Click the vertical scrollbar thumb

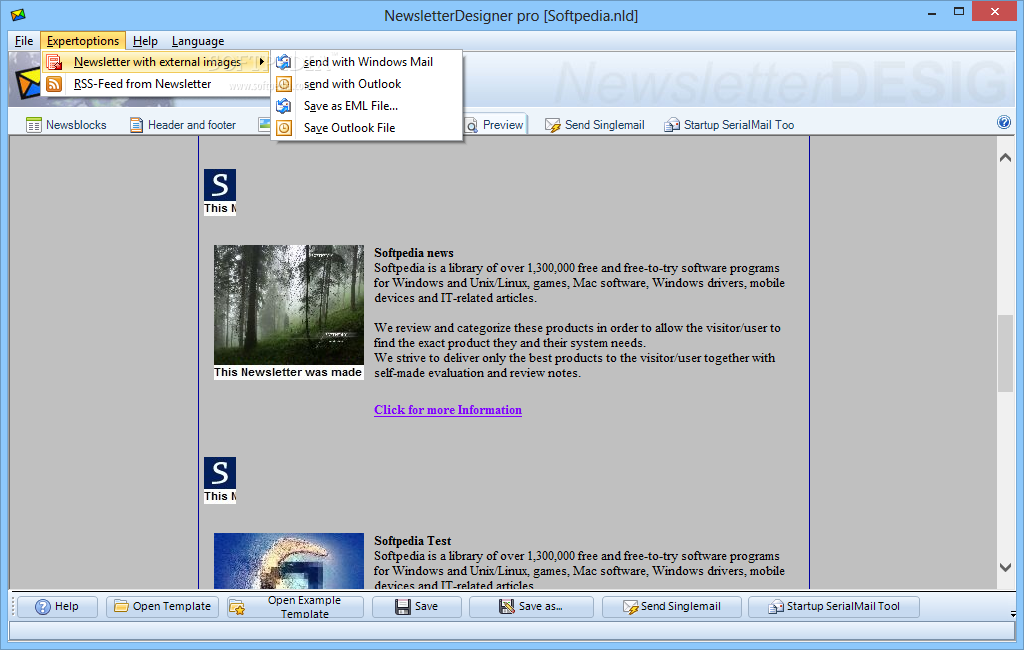click(x=1005, y=353)
